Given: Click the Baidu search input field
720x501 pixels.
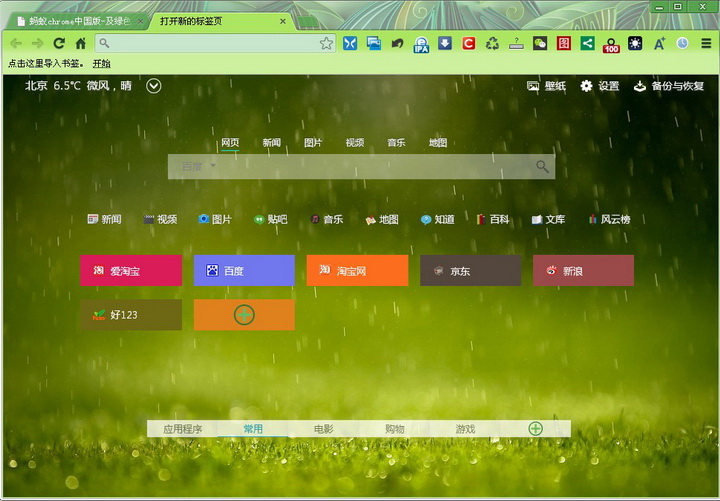Looking at the screenshot, I should 374,166.
